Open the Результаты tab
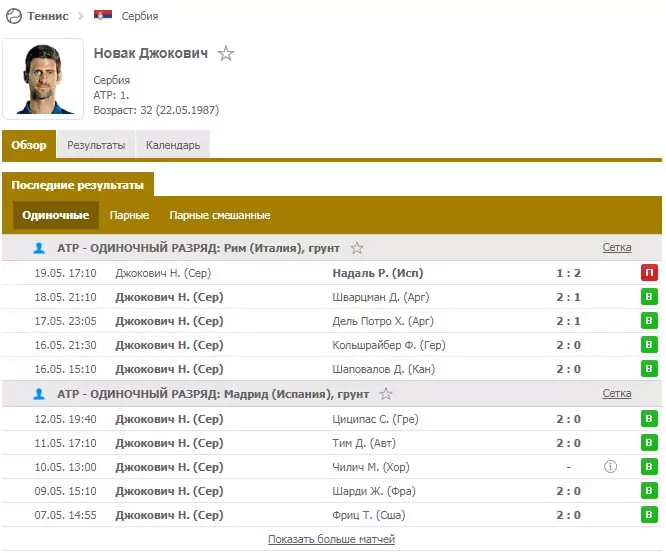Image resolution: width=666 pixels, height=553 pixels. pyautogui.click(x=96, y=145)
